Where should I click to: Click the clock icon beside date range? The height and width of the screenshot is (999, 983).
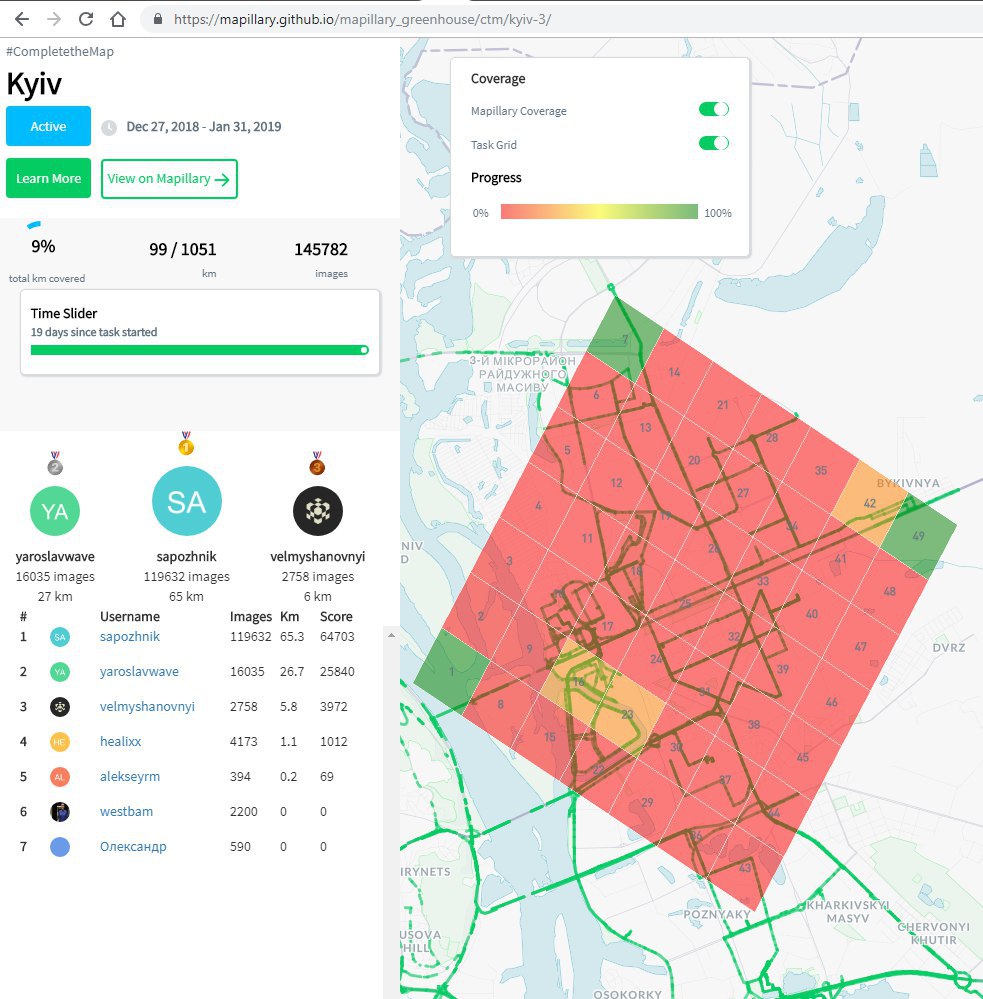(x=109, y=127)
